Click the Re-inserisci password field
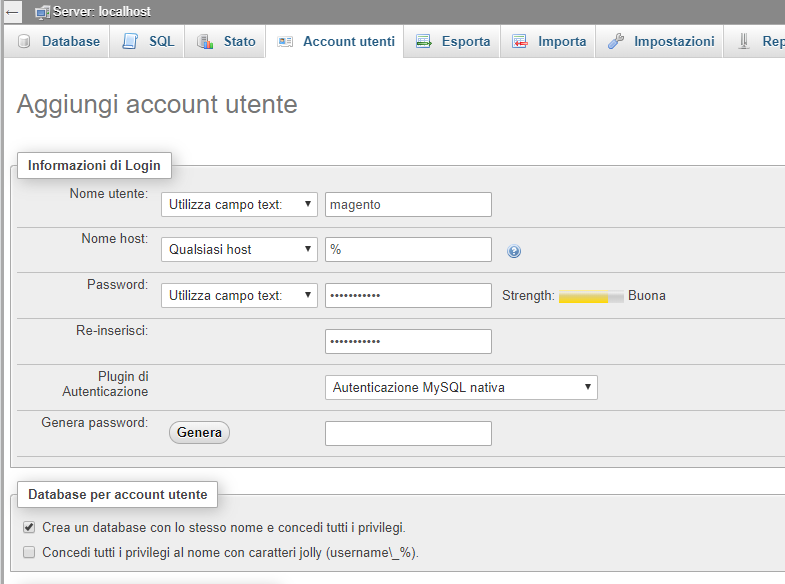The width and height of the screenshot is (785, 584). [408, 341]
